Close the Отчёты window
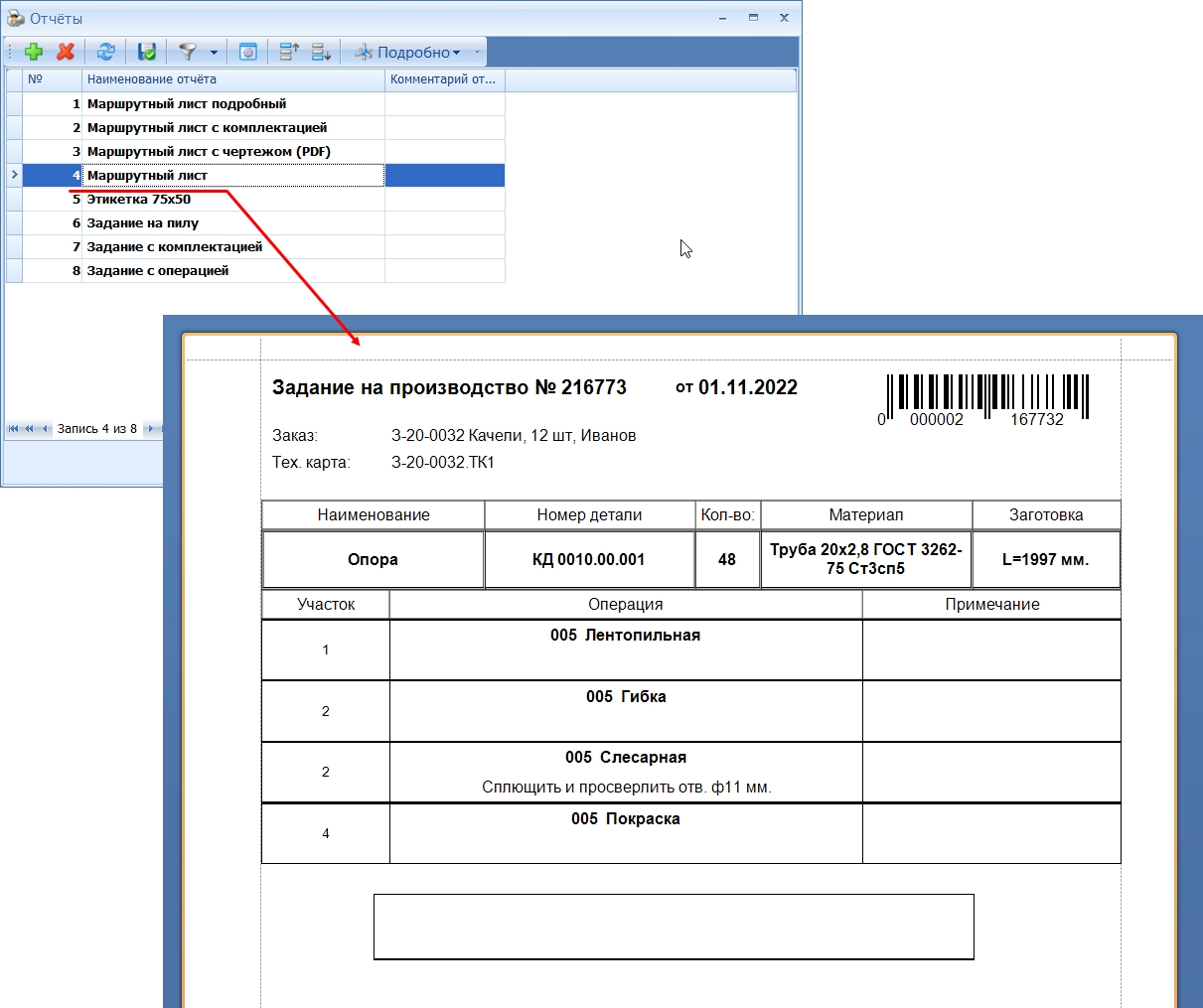Viewport: 1203px width, 1008px height. (784, 18)
